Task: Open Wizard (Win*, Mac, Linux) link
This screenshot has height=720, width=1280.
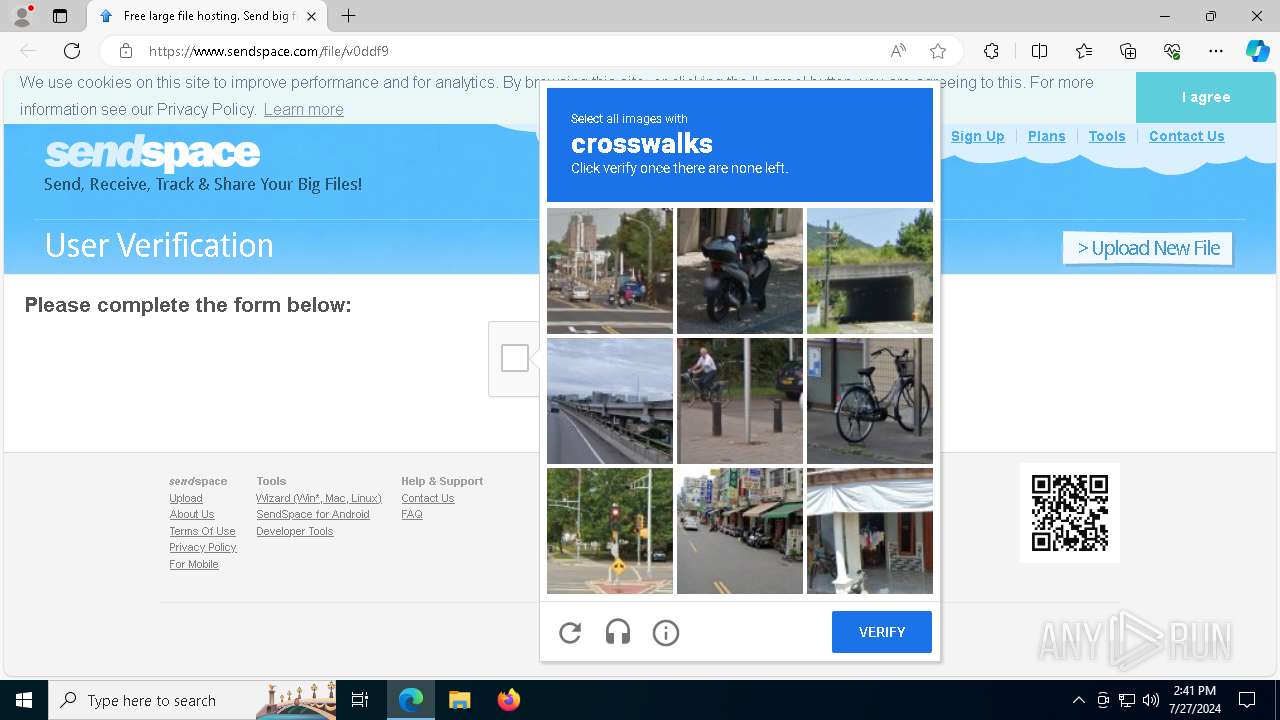Action: pyautogui.click(x=319, y=498)
